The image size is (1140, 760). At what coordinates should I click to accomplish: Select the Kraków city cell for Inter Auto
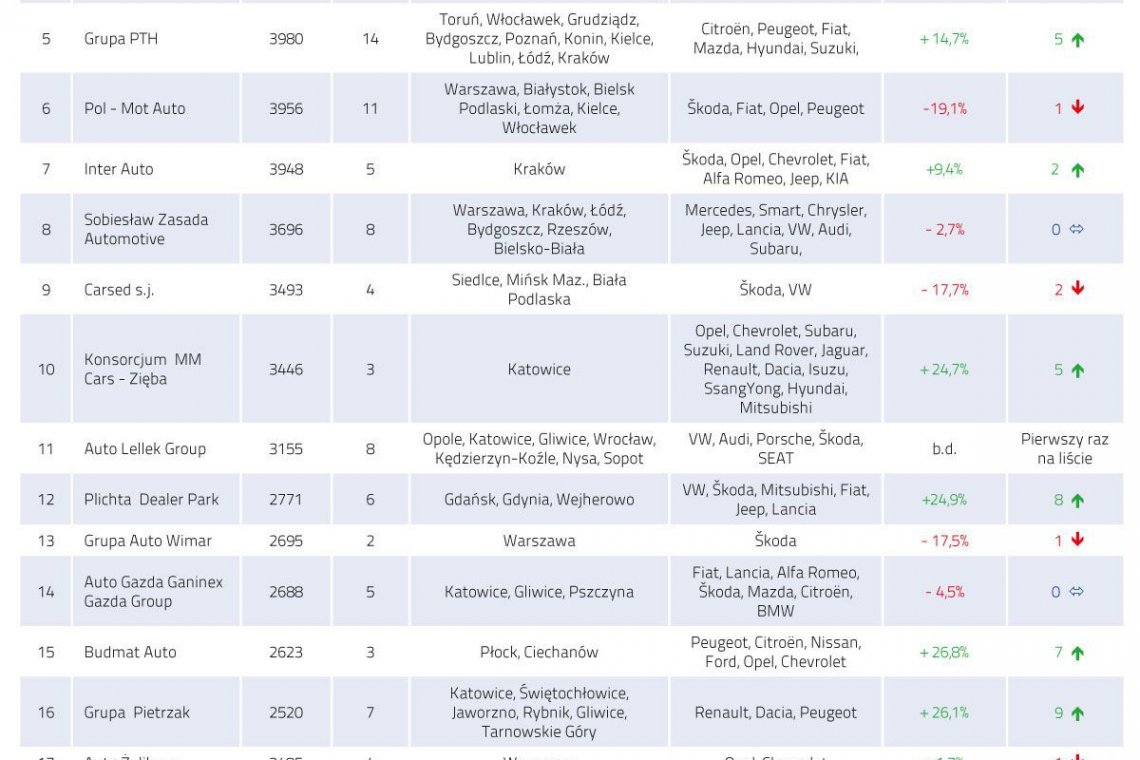click(x=538, y=169)
